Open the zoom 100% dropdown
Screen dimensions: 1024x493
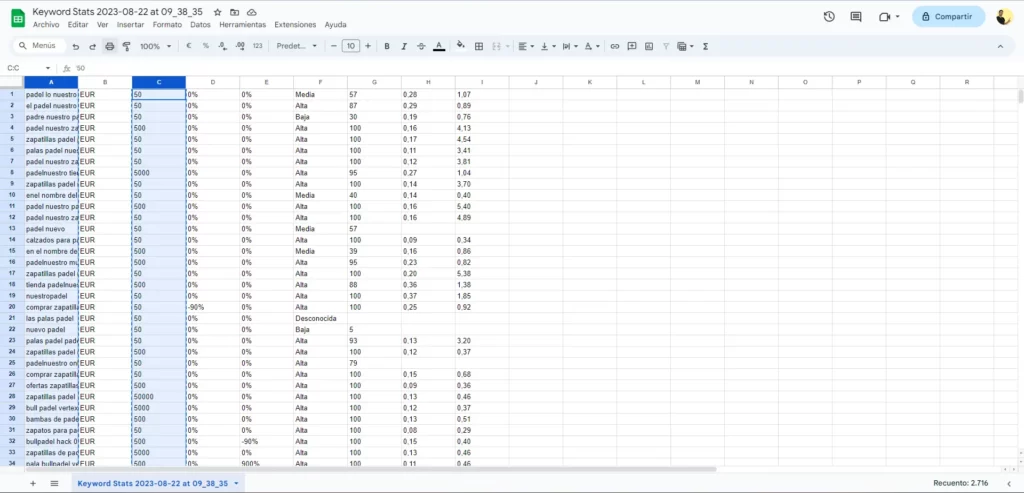click(155, 46)
